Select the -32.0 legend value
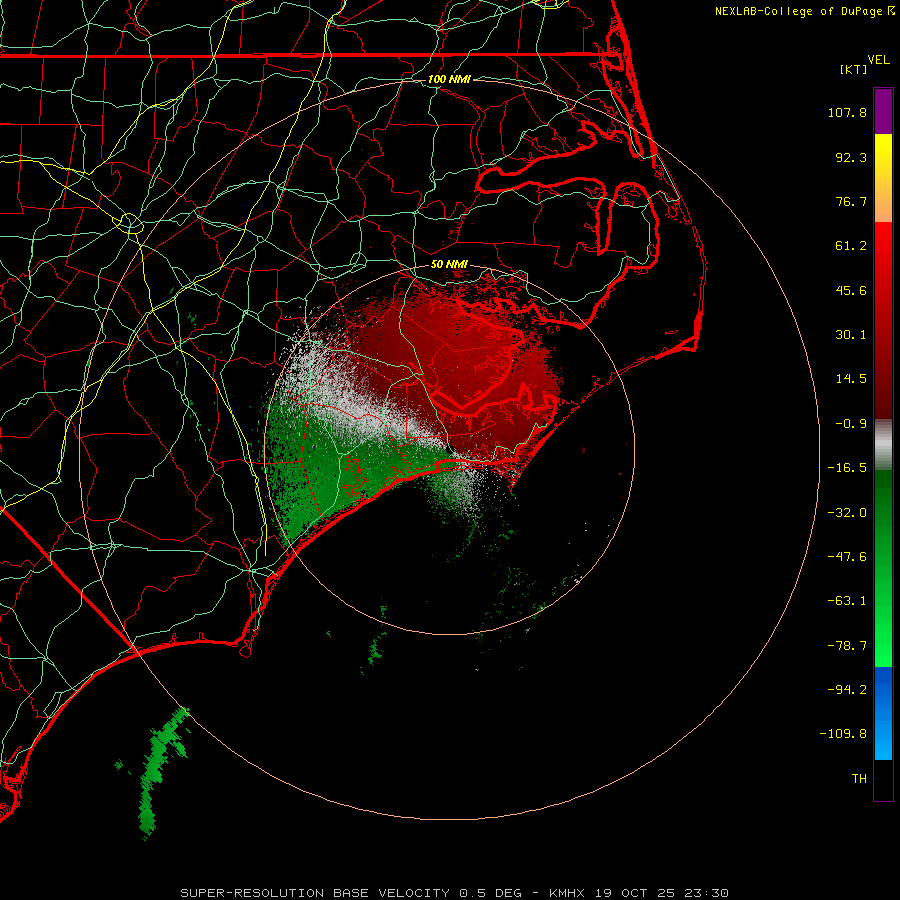Screen dimensions: 900x900 847,513
